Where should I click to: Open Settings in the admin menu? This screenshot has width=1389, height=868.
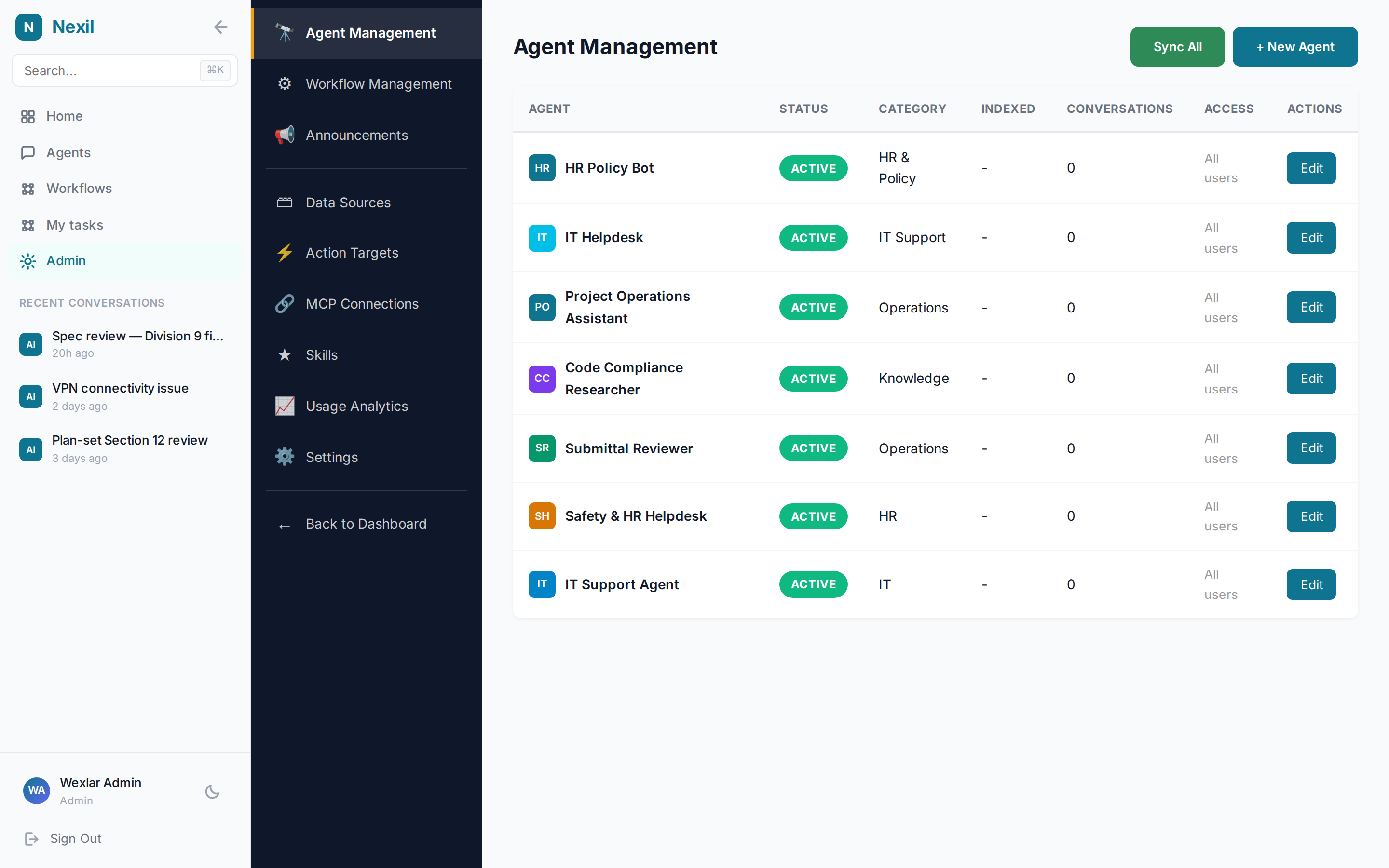click(x=367, y=457)
